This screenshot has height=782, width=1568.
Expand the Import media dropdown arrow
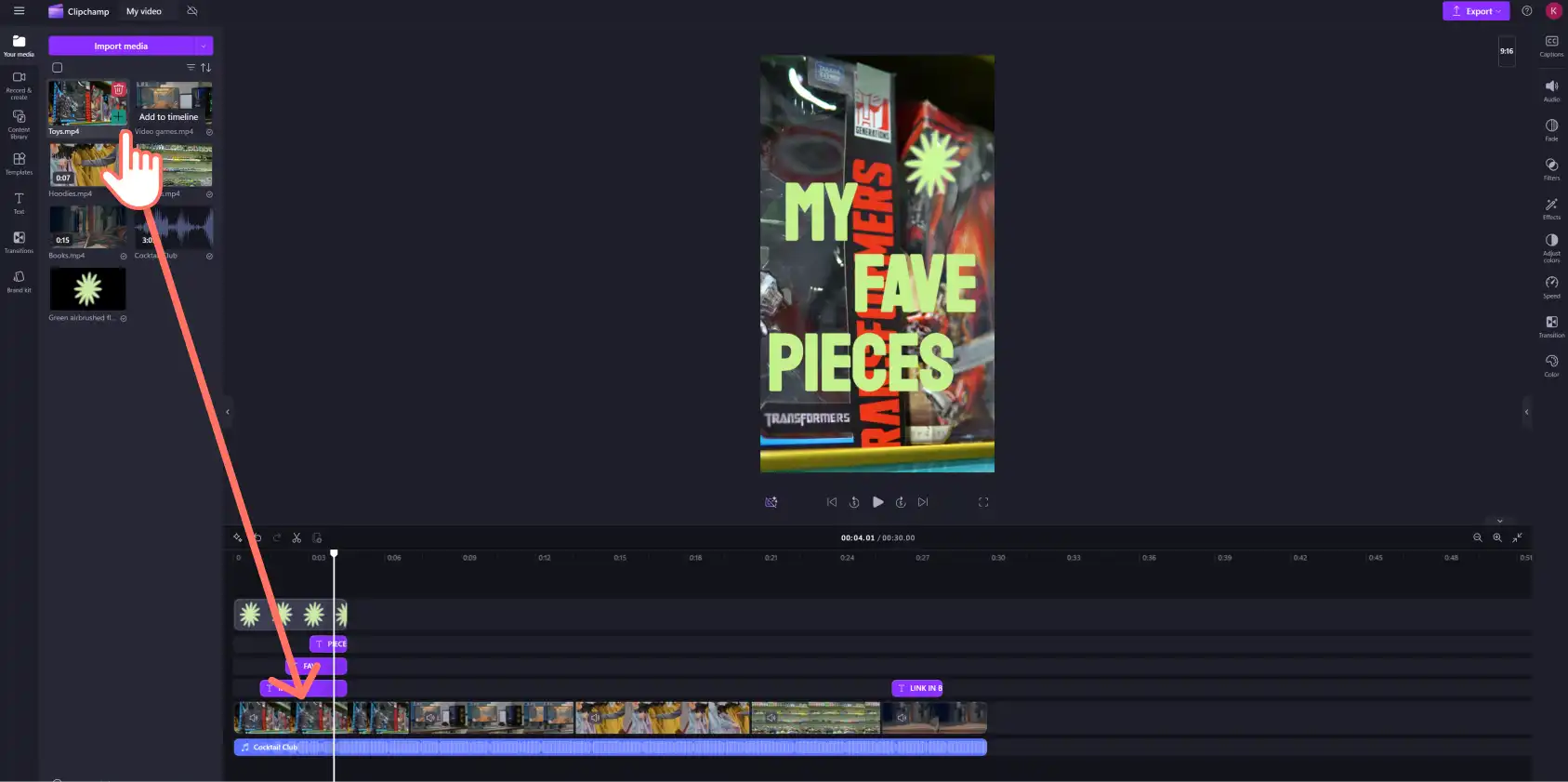[x=204, y=46]
